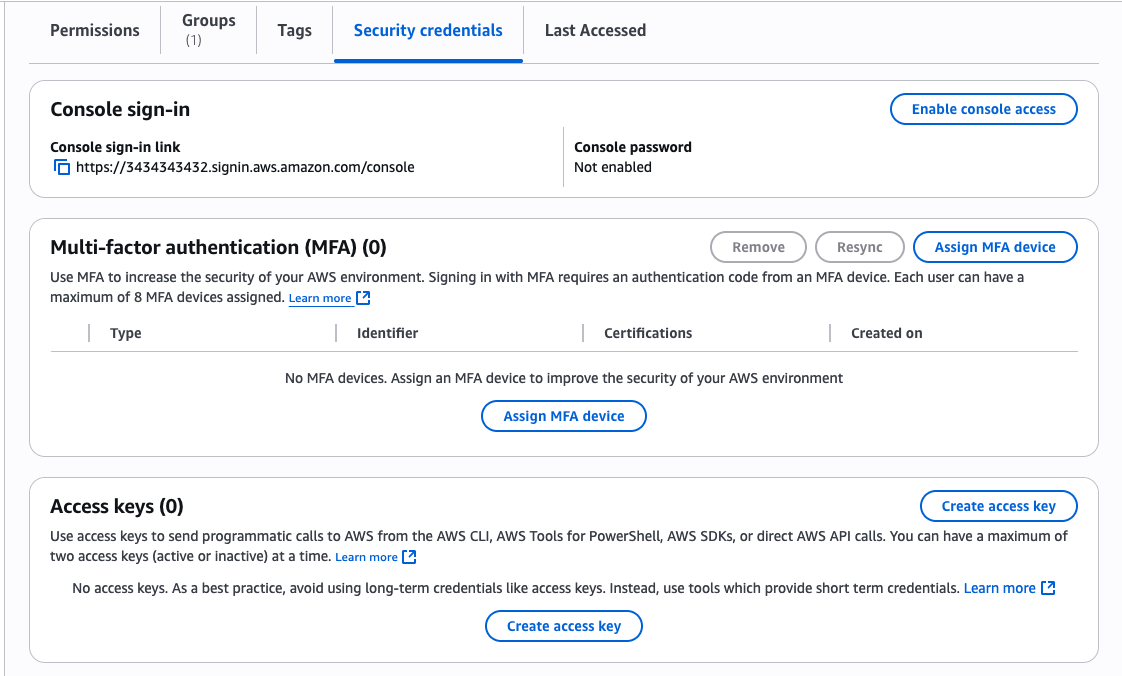Click the Type column header

(x=126, y=333)
